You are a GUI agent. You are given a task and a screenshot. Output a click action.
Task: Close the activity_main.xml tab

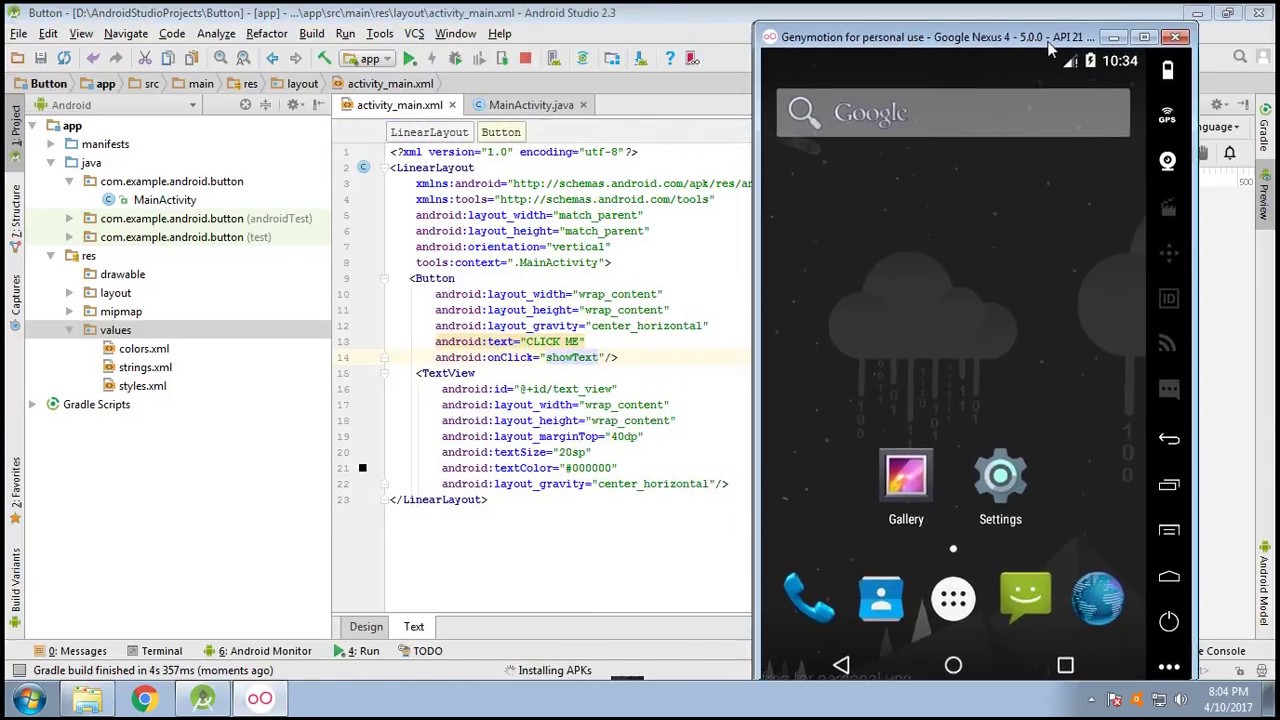point(452,105)
